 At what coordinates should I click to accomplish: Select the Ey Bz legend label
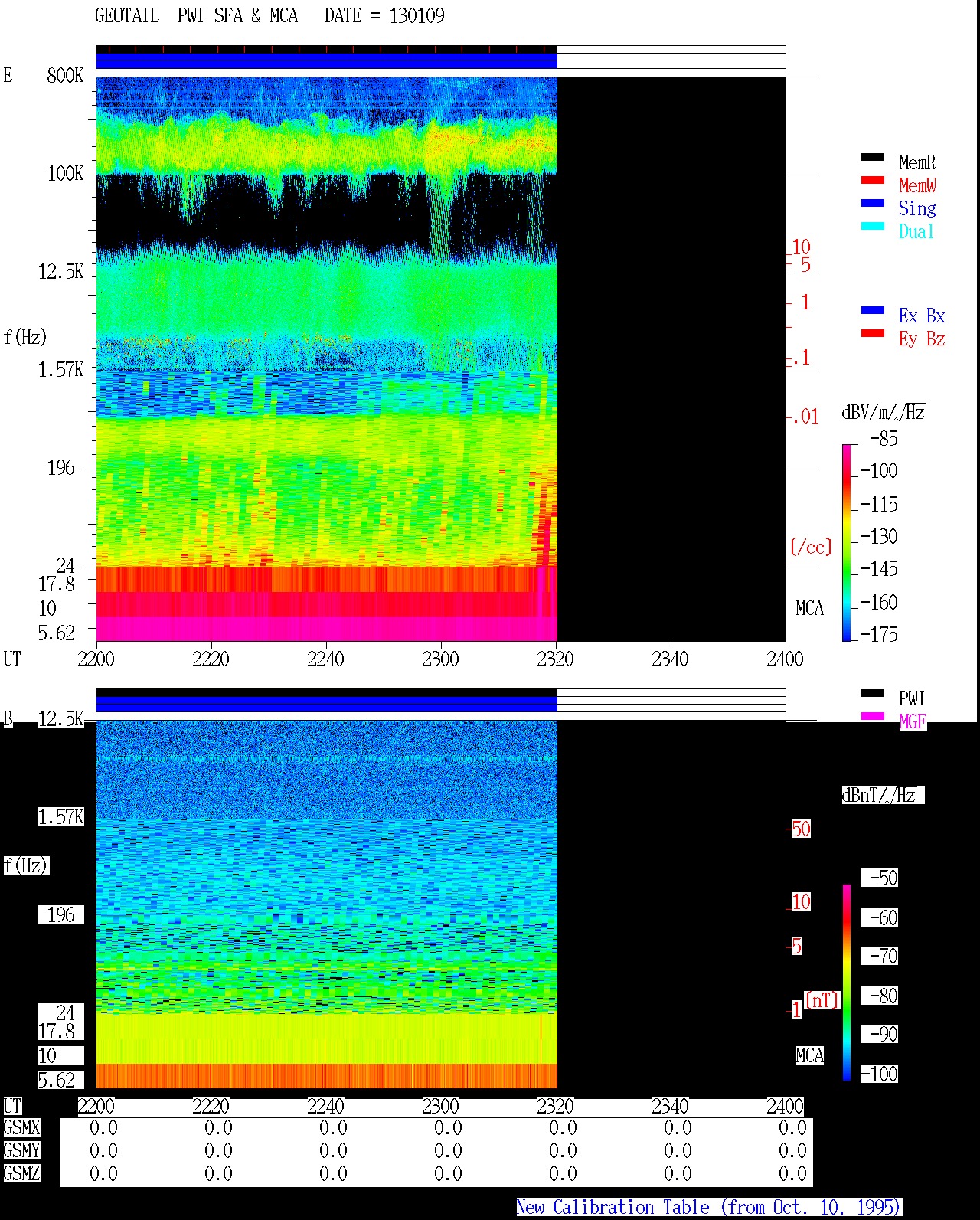point(922,339)
